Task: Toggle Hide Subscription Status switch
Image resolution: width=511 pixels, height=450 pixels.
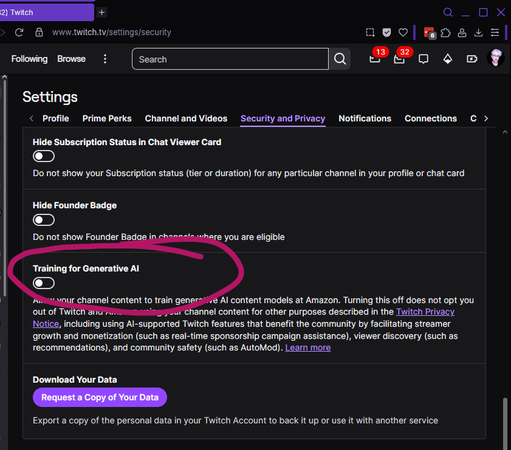Action: click(x=44, y=156)
